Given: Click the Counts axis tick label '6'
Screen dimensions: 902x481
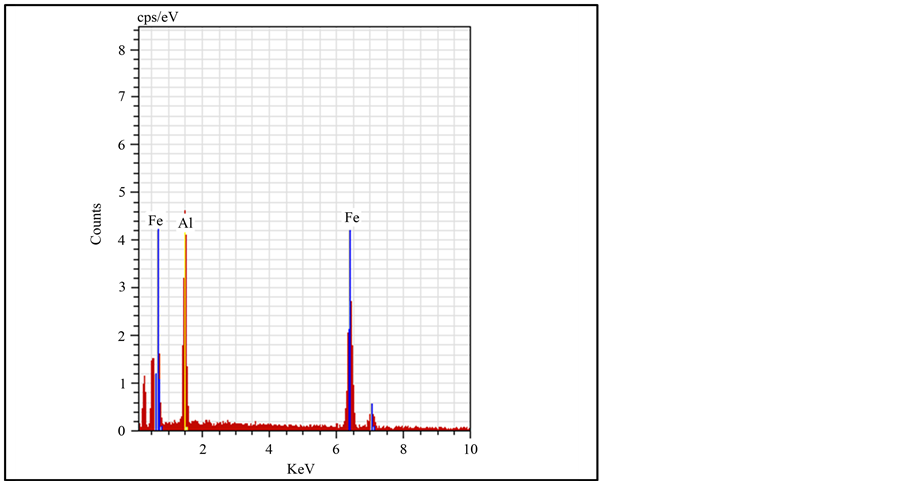Looking at the screenshot, I should click(x=121, y=145).
